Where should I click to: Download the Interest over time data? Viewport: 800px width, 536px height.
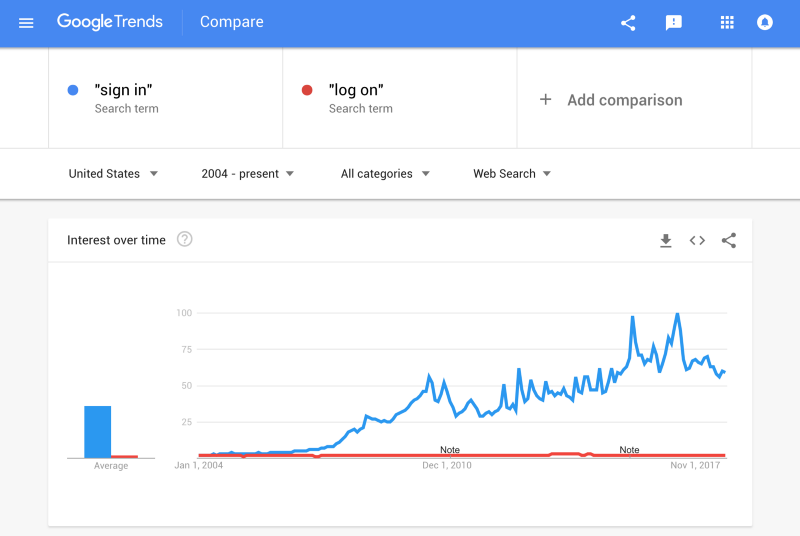click(x=665, y=241)
